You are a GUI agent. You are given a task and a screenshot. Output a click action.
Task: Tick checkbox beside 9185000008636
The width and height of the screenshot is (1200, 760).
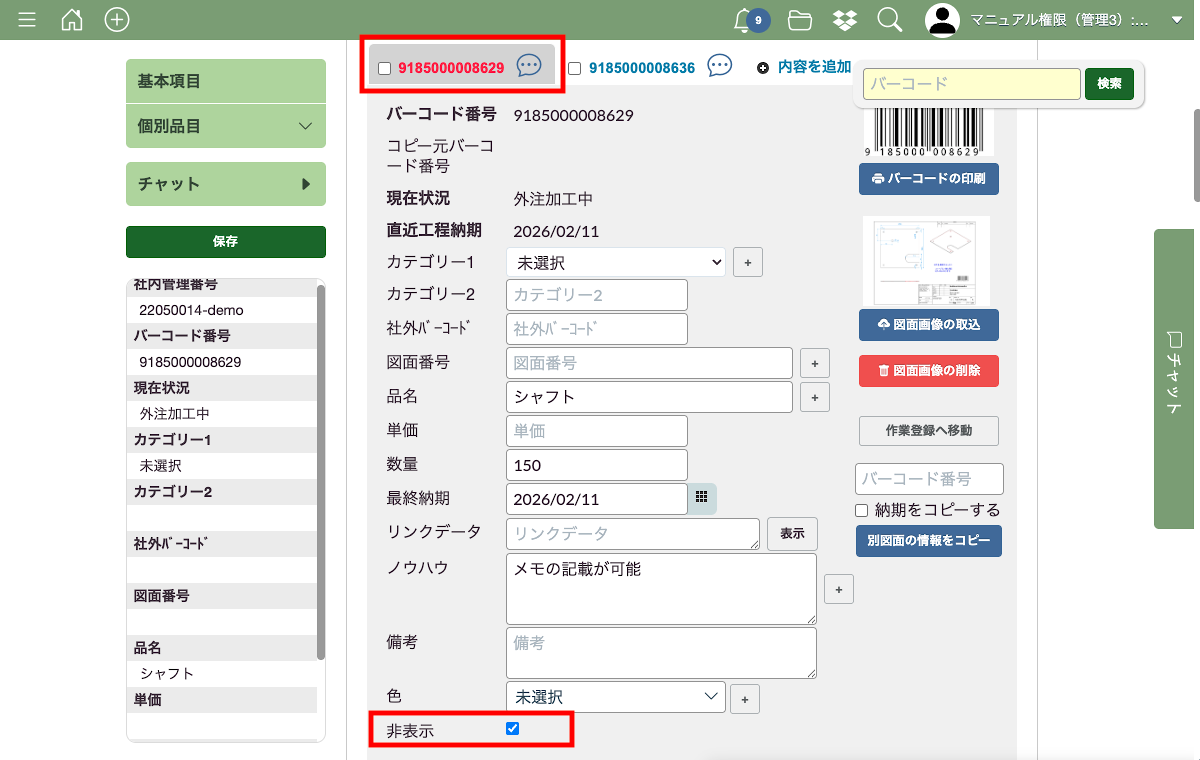click(x=575, y=68)
